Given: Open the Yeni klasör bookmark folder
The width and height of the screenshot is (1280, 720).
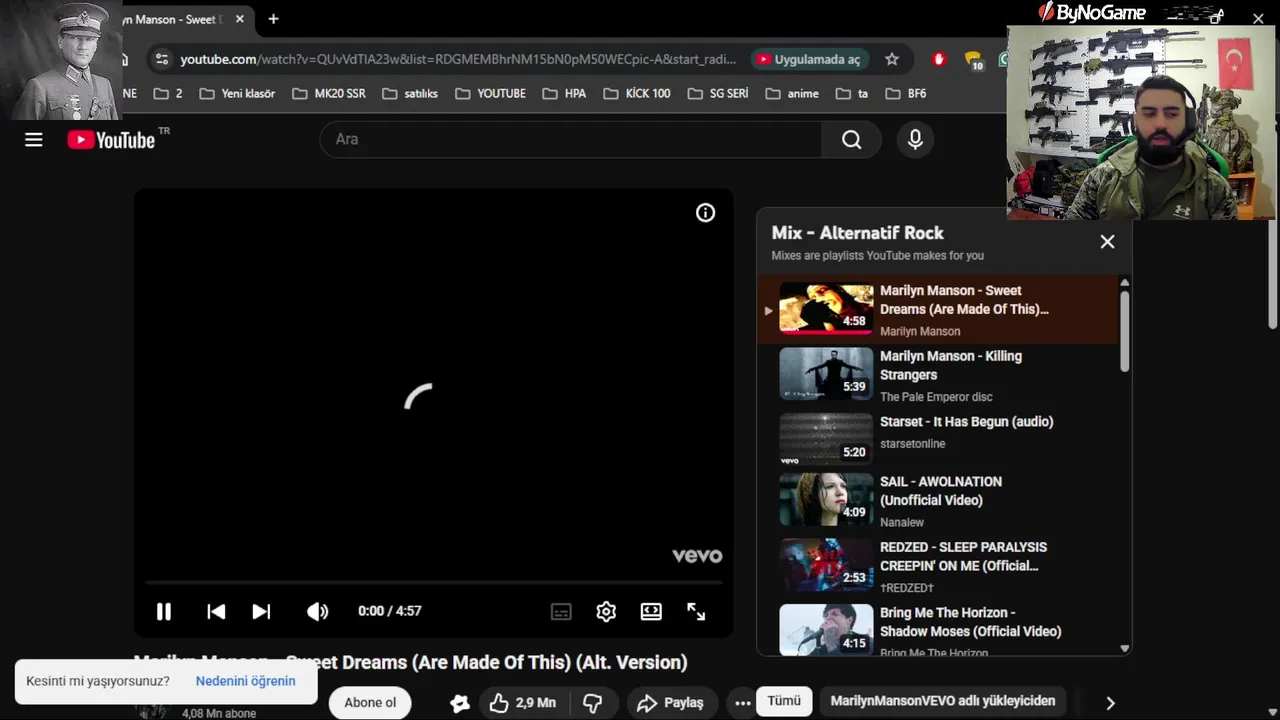Looking at the screenshot, I should pos(237,93).
